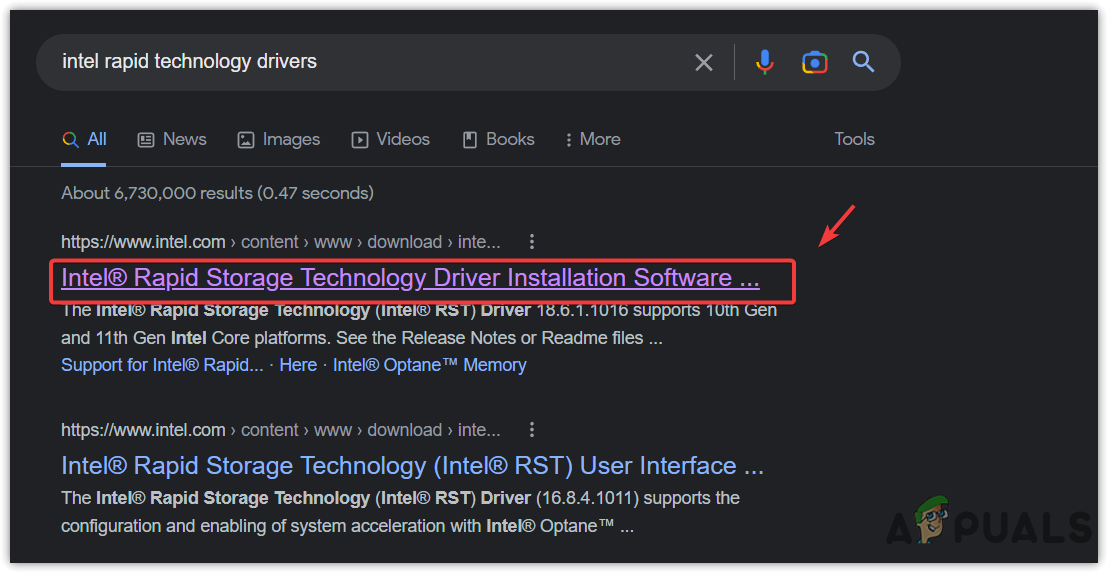Follow the Support for Intel Rapid sitelink
Screen dimensions: 1108x573
click(162, 365)
